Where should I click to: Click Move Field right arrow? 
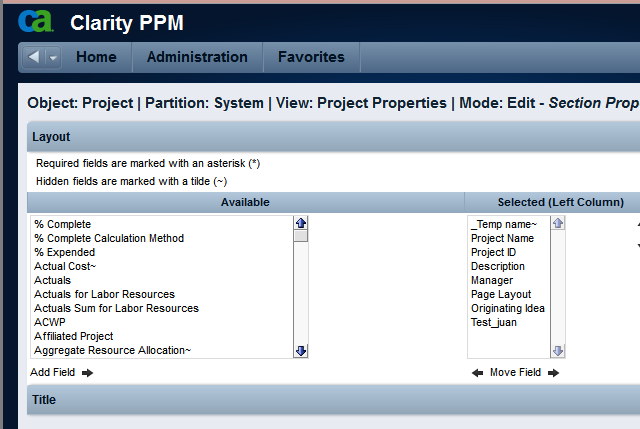coord(553,373)
